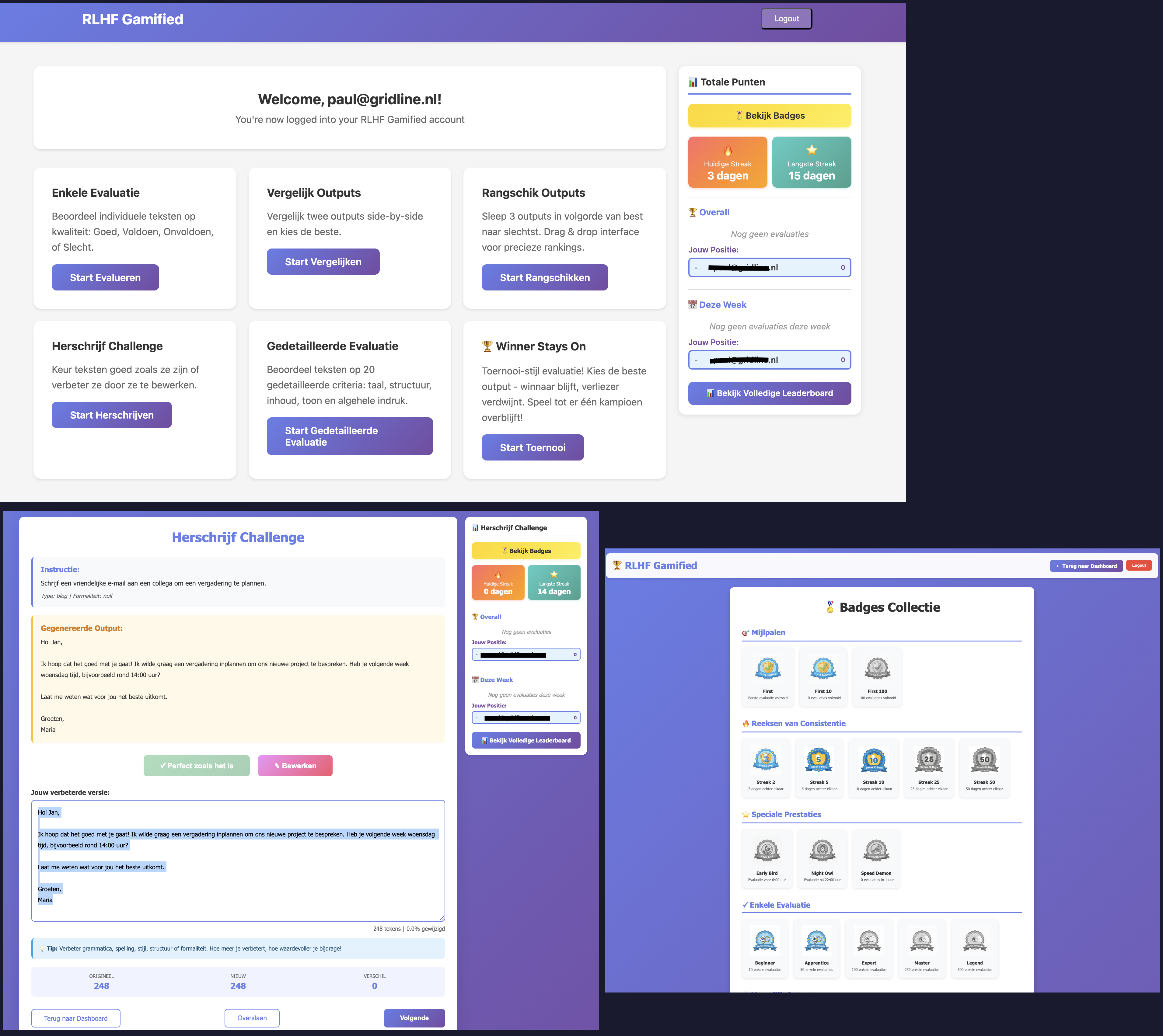Click the Legend badge icon
This screenshot has width=1163, height=1036.
point(974,940)
